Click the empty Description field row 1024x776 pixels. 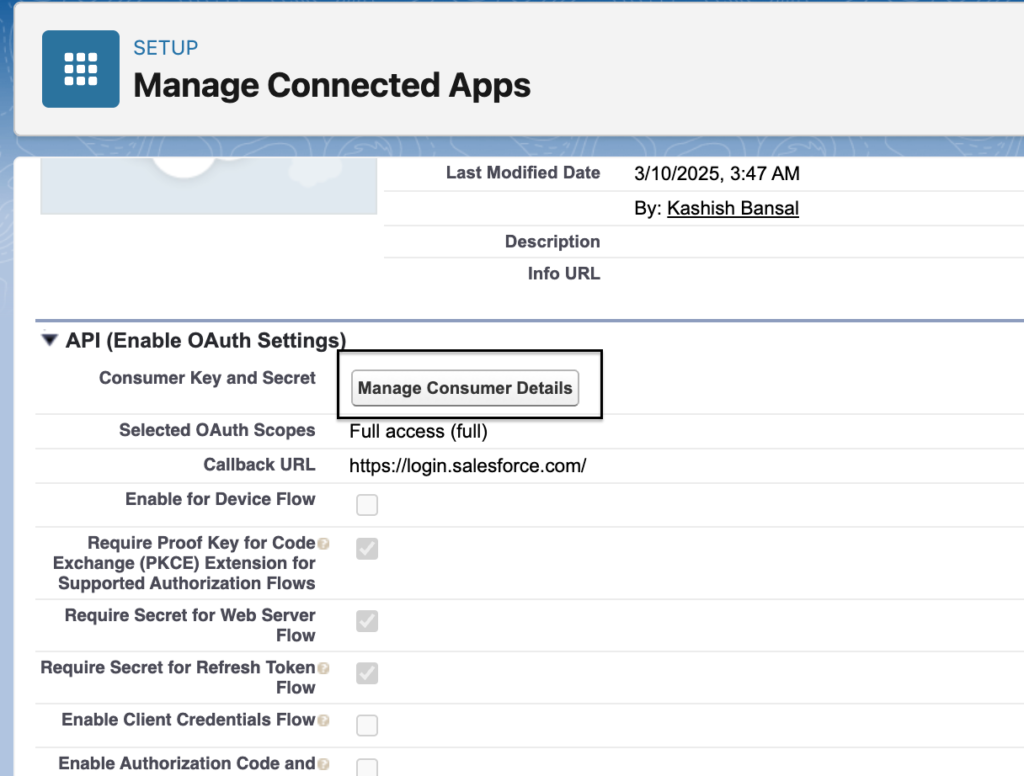[x=700, y=241]
